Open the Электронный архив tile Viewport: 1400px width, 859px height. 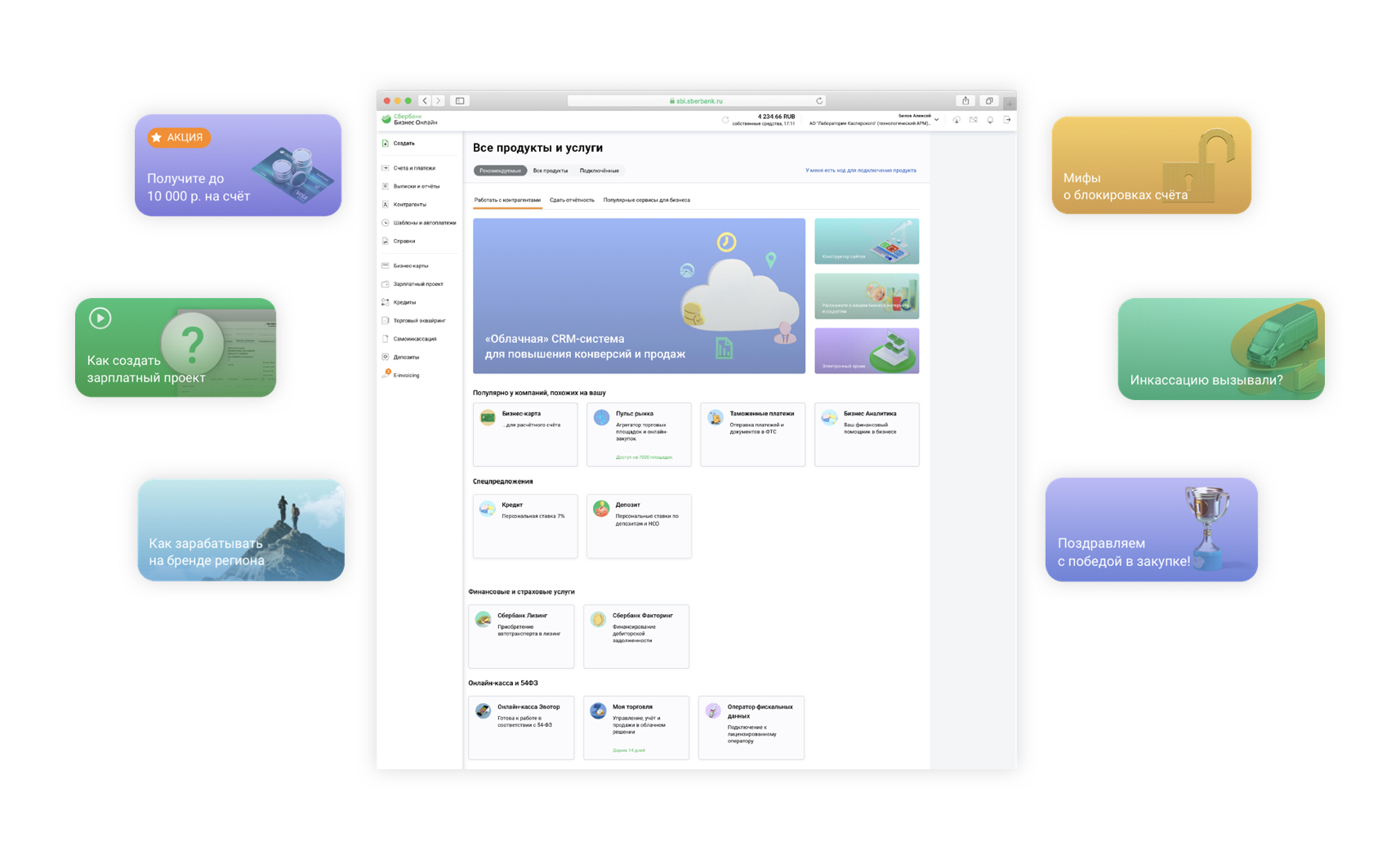[867, 350]
